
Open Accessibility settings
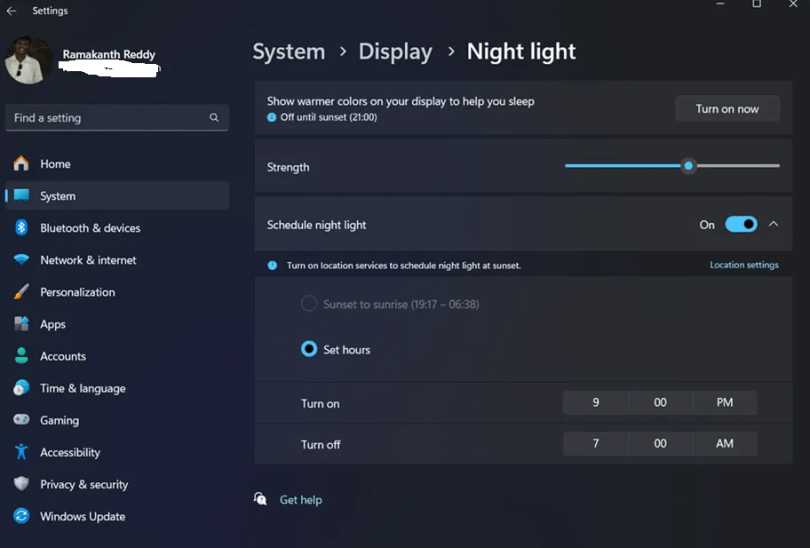pyautogui.click(x=117, y=452)
